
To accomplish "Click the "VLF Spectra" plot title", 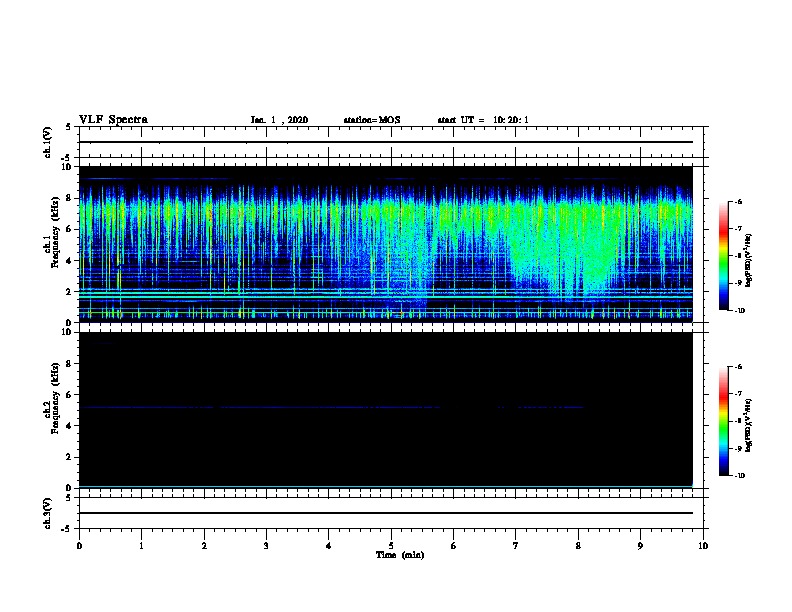I will coord(113,120).
